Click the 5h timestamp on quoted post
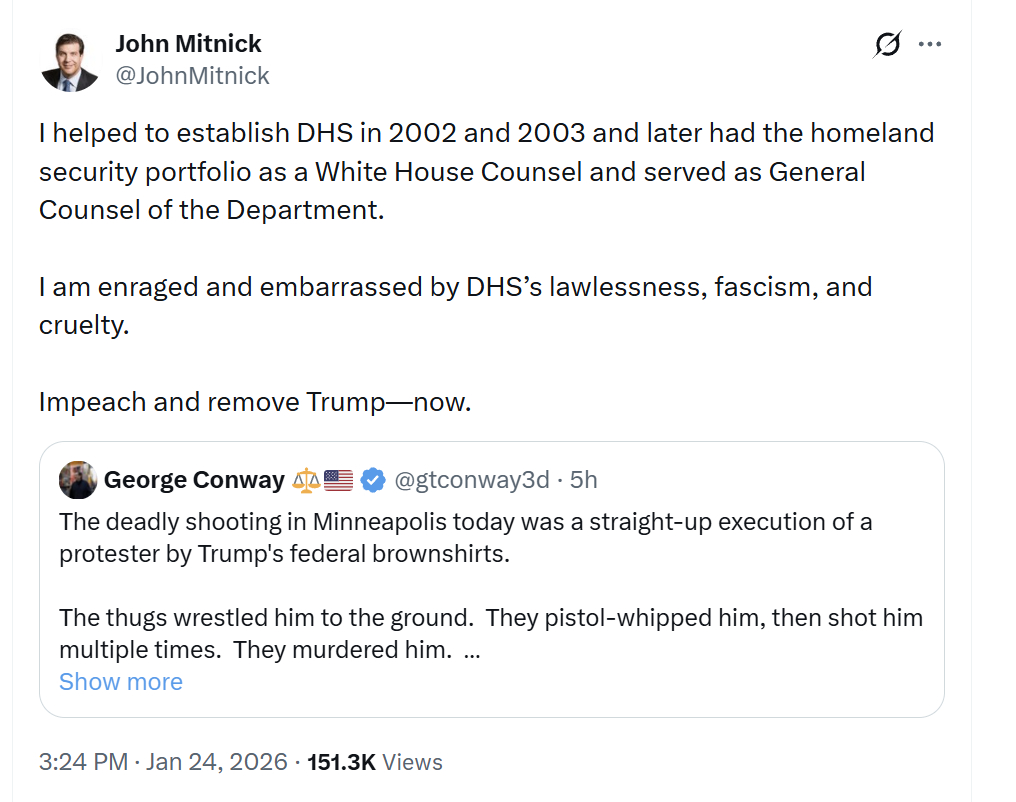 [584, 480]
